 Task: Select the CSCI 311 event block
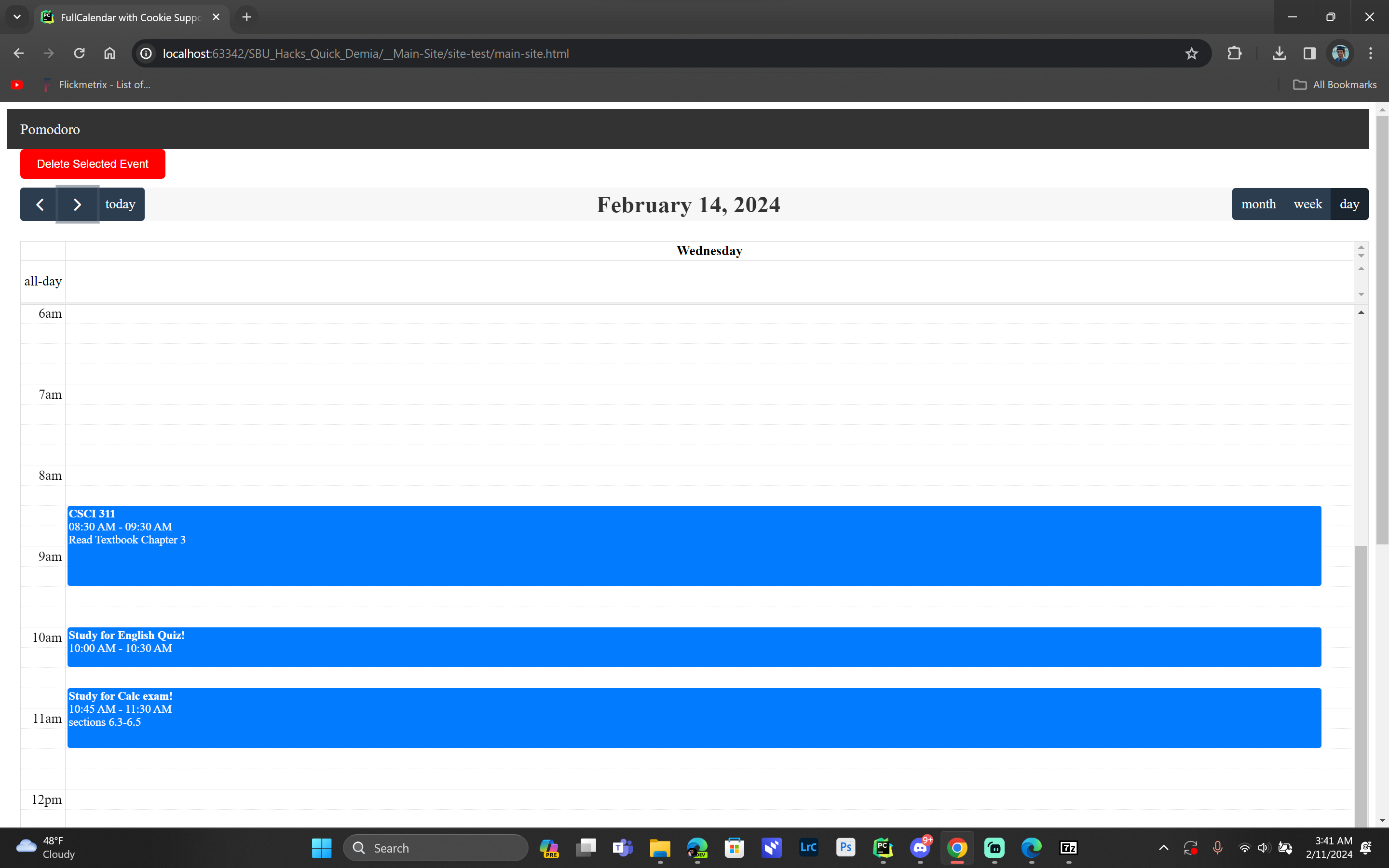point(694,545)
